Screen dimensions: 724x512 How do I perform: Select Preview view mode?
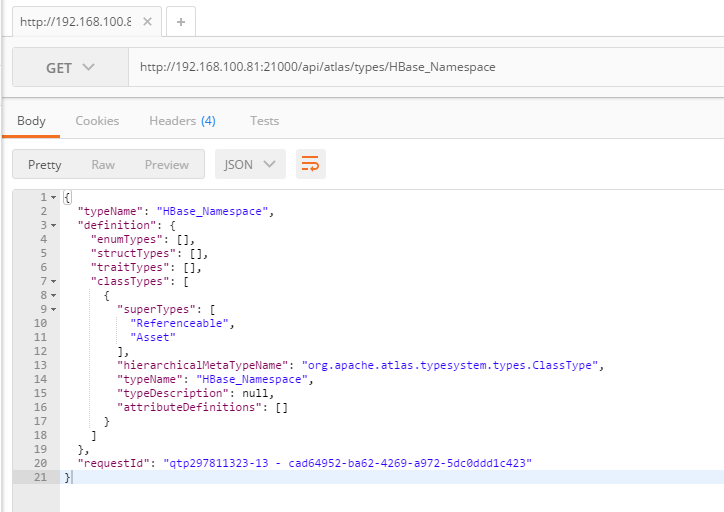tap(167, 165)
